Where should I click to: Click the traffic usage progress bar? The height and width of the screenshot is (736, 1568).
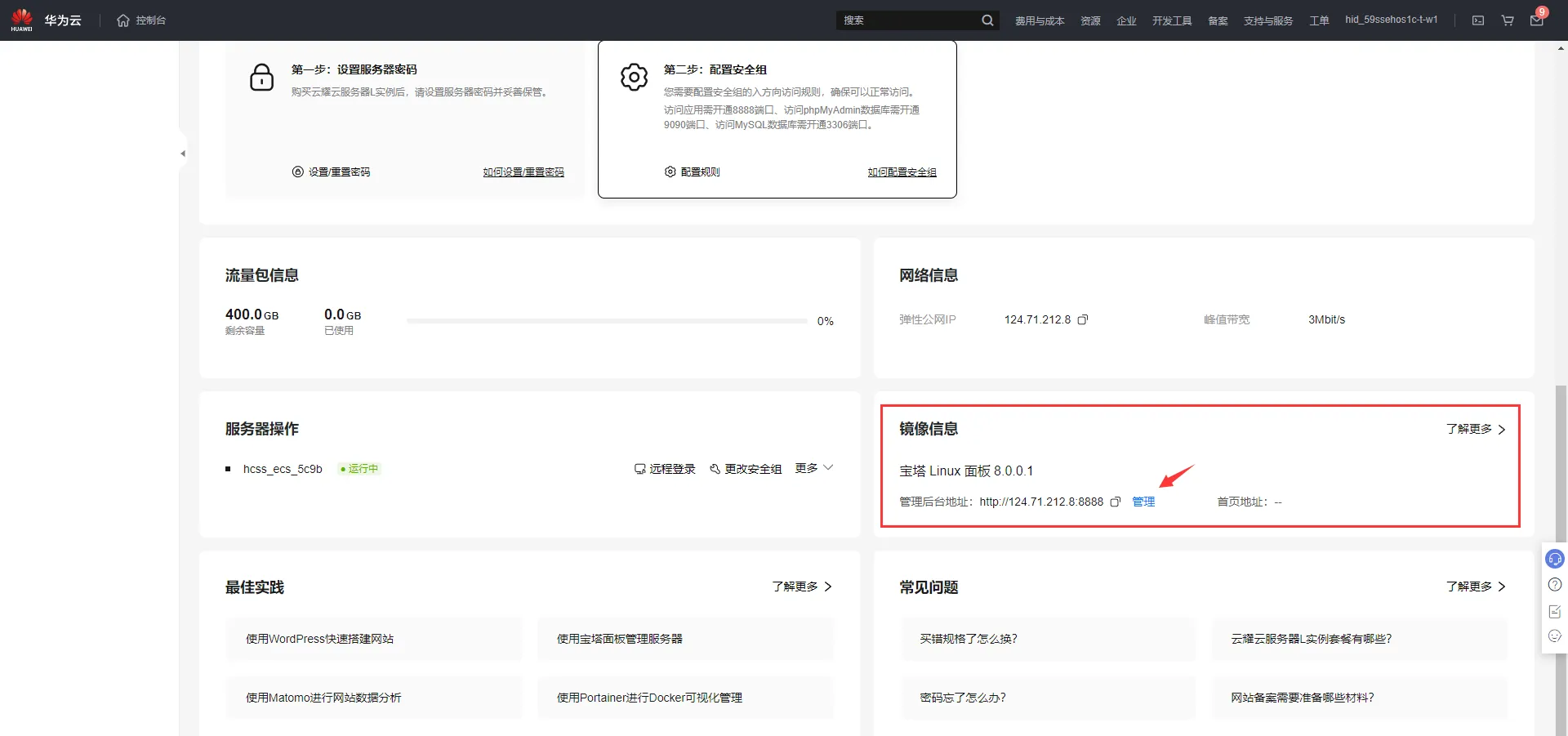point(607,321)
